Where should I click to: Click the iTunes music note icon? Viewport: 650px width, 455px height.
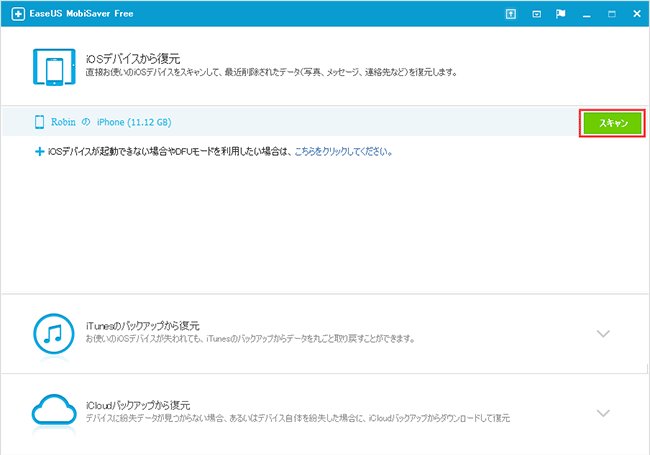click(54, 334)
